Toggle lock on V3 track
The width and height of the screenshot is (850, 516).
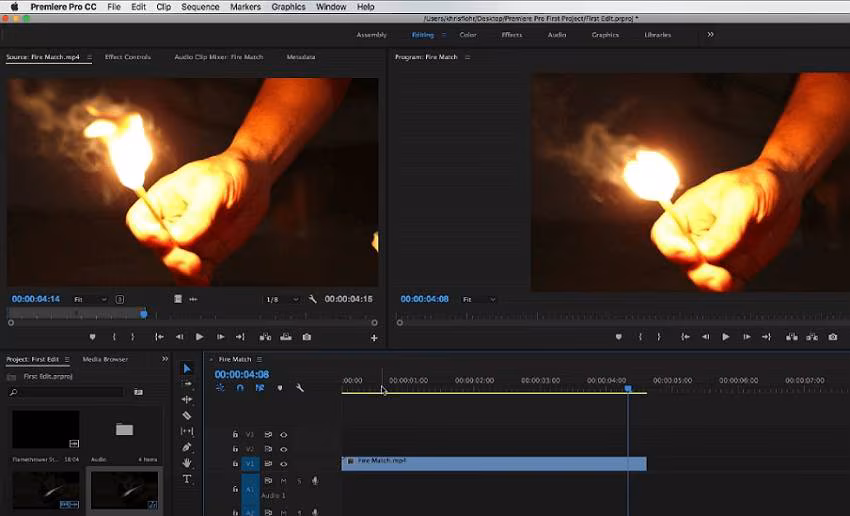[235, 434]
